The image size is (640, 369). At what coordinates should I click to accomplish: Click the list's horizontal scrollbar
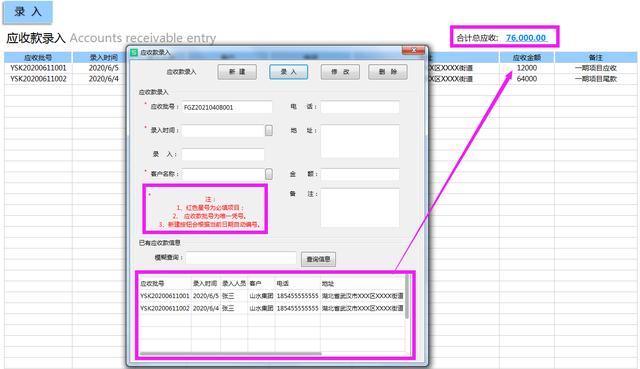(231, 353)
